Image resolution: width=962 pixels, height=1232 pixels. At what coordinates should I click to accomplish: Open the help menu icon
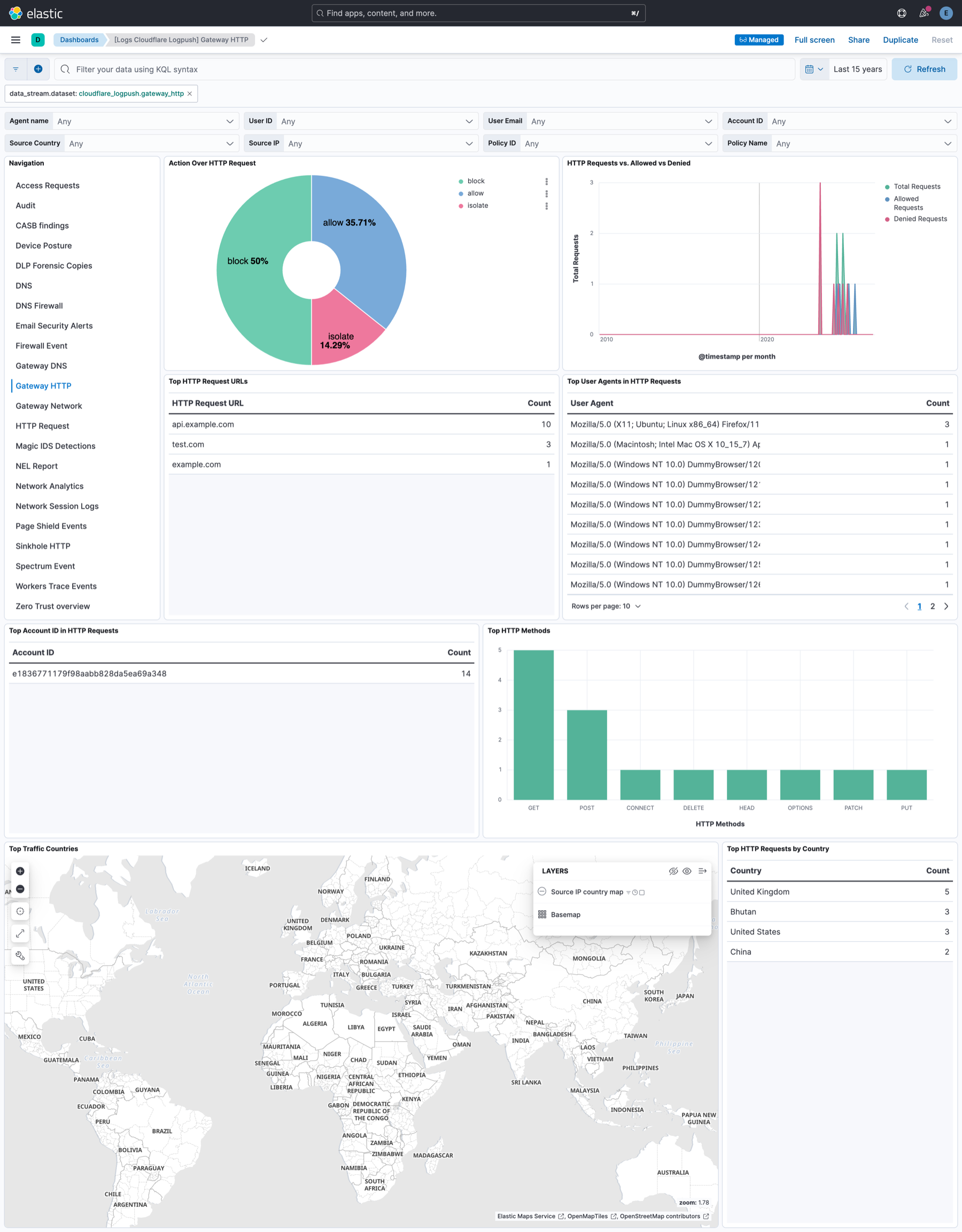click(902, 13)
